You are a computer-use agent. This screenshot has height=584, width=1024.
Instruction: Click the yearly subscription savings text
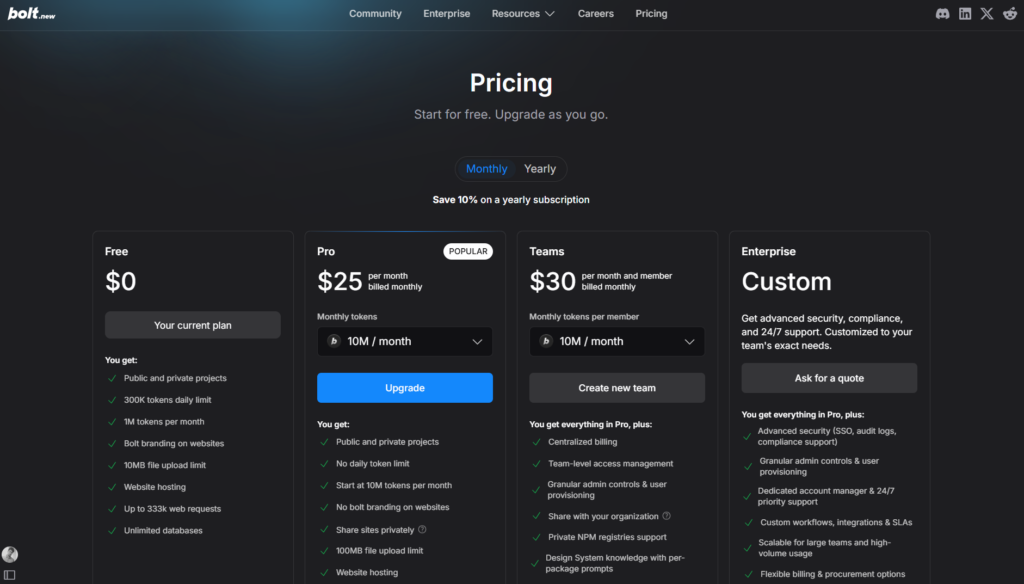tap(511, 199)
